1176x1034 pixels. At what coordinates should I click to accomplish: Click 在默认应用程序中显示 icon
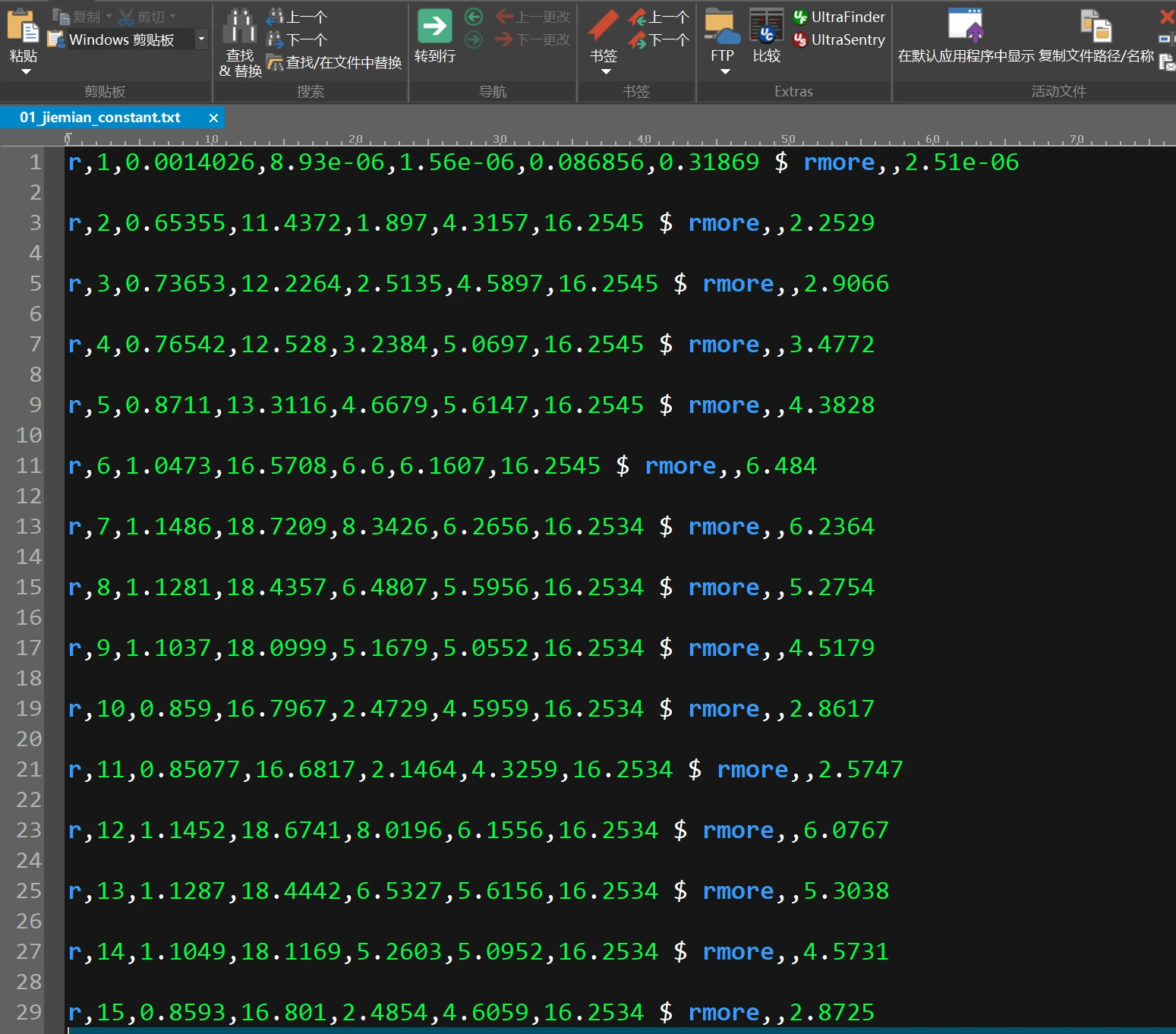coord(966,25)
